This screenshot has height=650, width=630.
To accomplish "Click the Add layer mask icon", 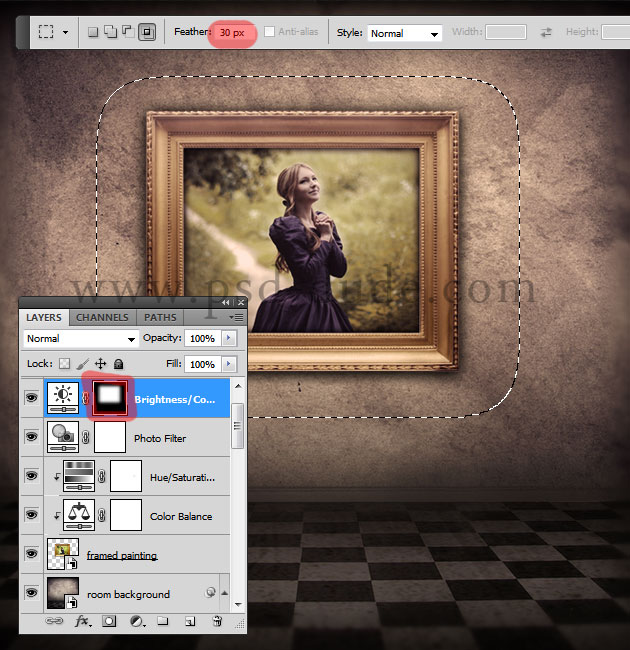I will coord(109,621).
